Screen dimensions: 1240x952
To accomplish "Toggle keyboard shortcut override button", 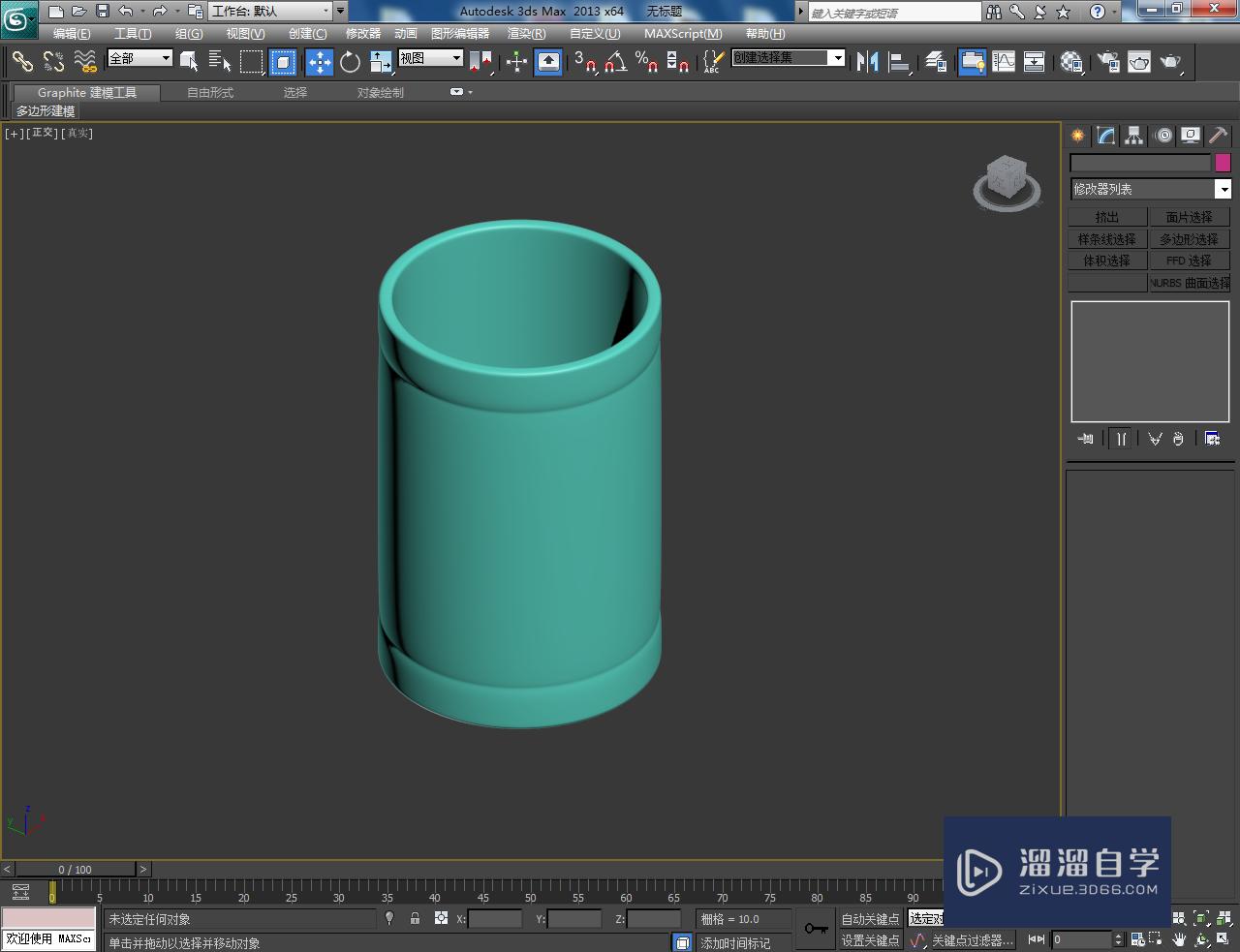I will point(548,61).
